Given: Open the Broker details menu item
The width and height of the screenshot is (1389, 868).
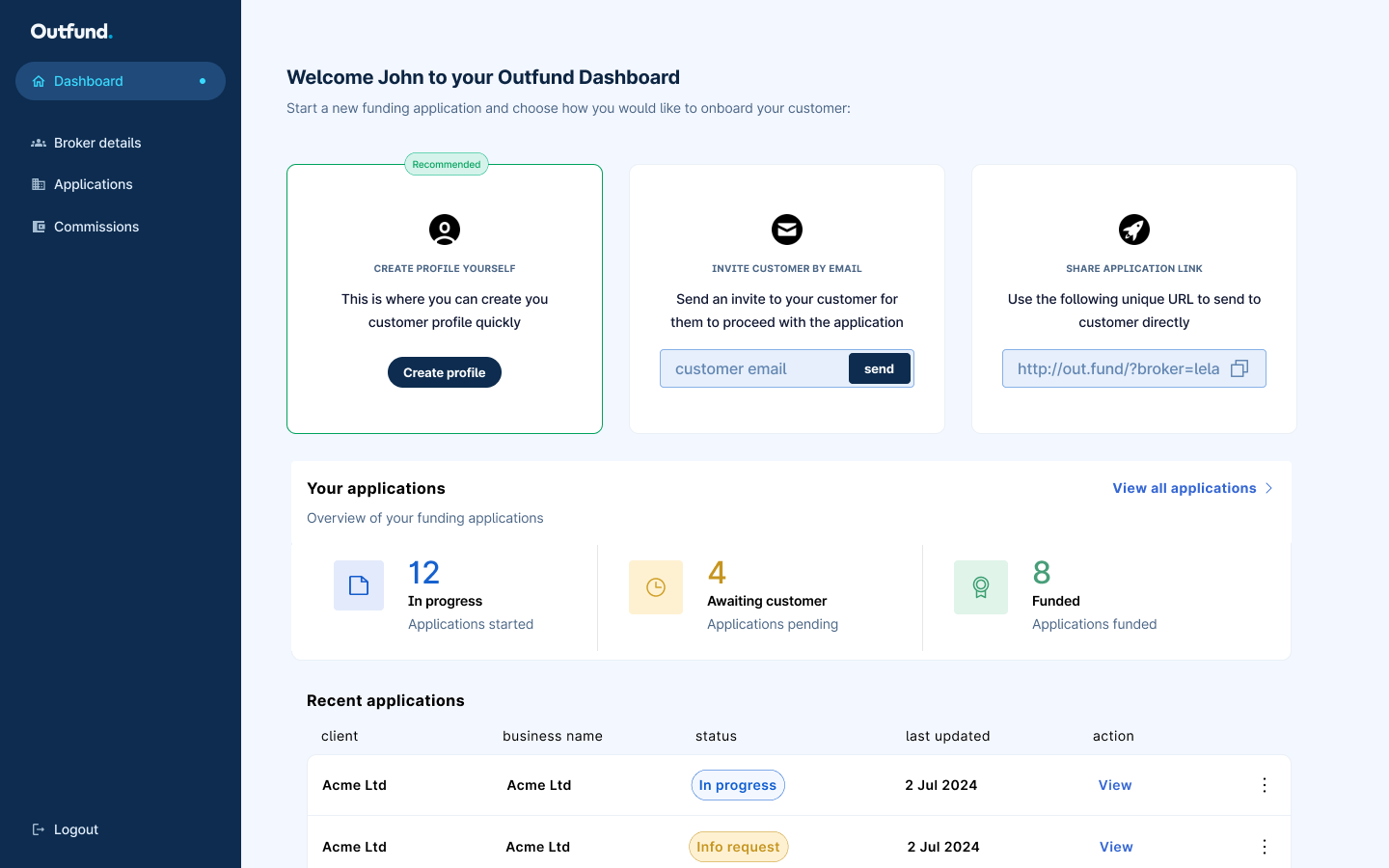Looking at the screenshot, I should 97,143.
